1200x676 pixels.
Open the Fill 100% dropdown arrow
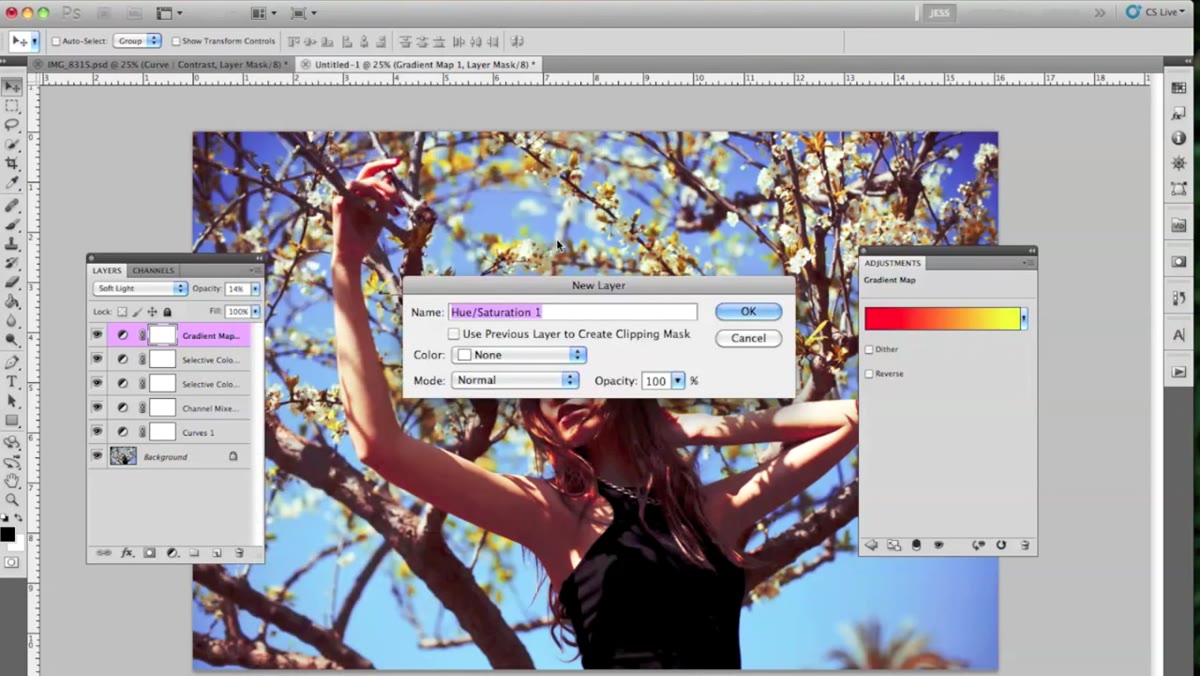(x=255, y=312)
